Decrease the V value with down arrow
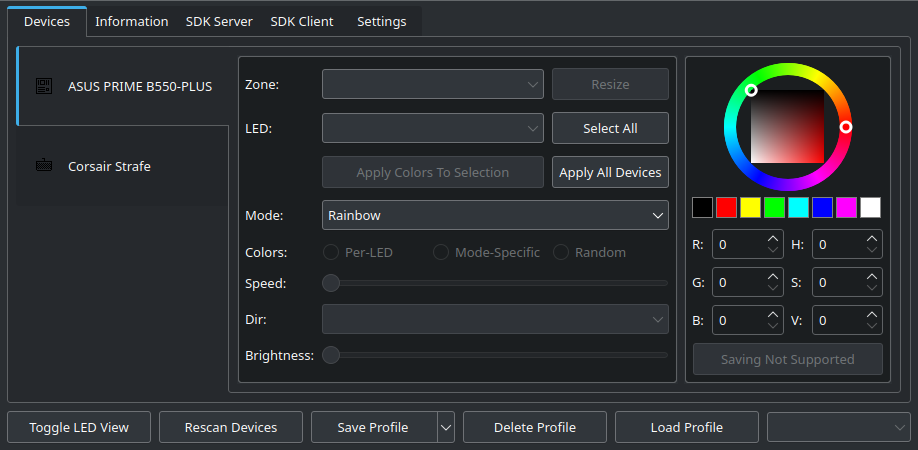 point(872,327)
